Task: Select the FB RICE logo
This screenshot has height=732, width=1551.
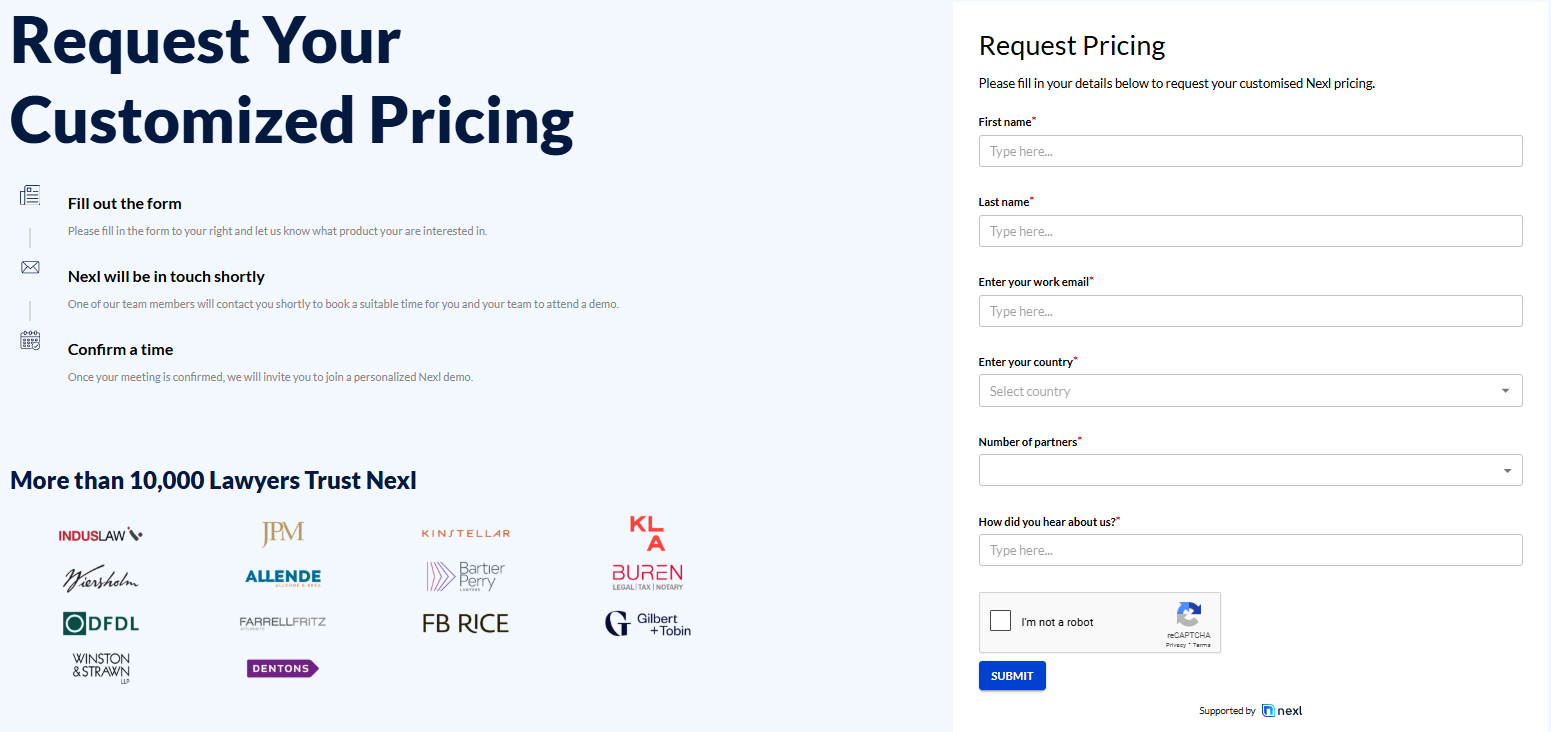Action: 465,622
